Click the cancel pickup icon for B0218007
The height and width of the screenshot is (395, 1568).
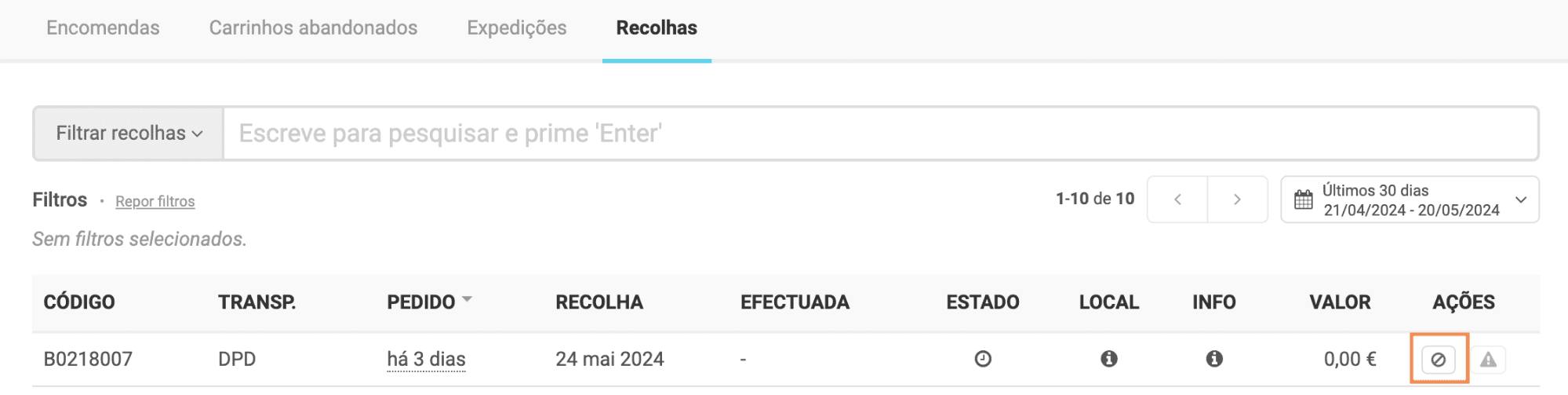(1438, 360)
